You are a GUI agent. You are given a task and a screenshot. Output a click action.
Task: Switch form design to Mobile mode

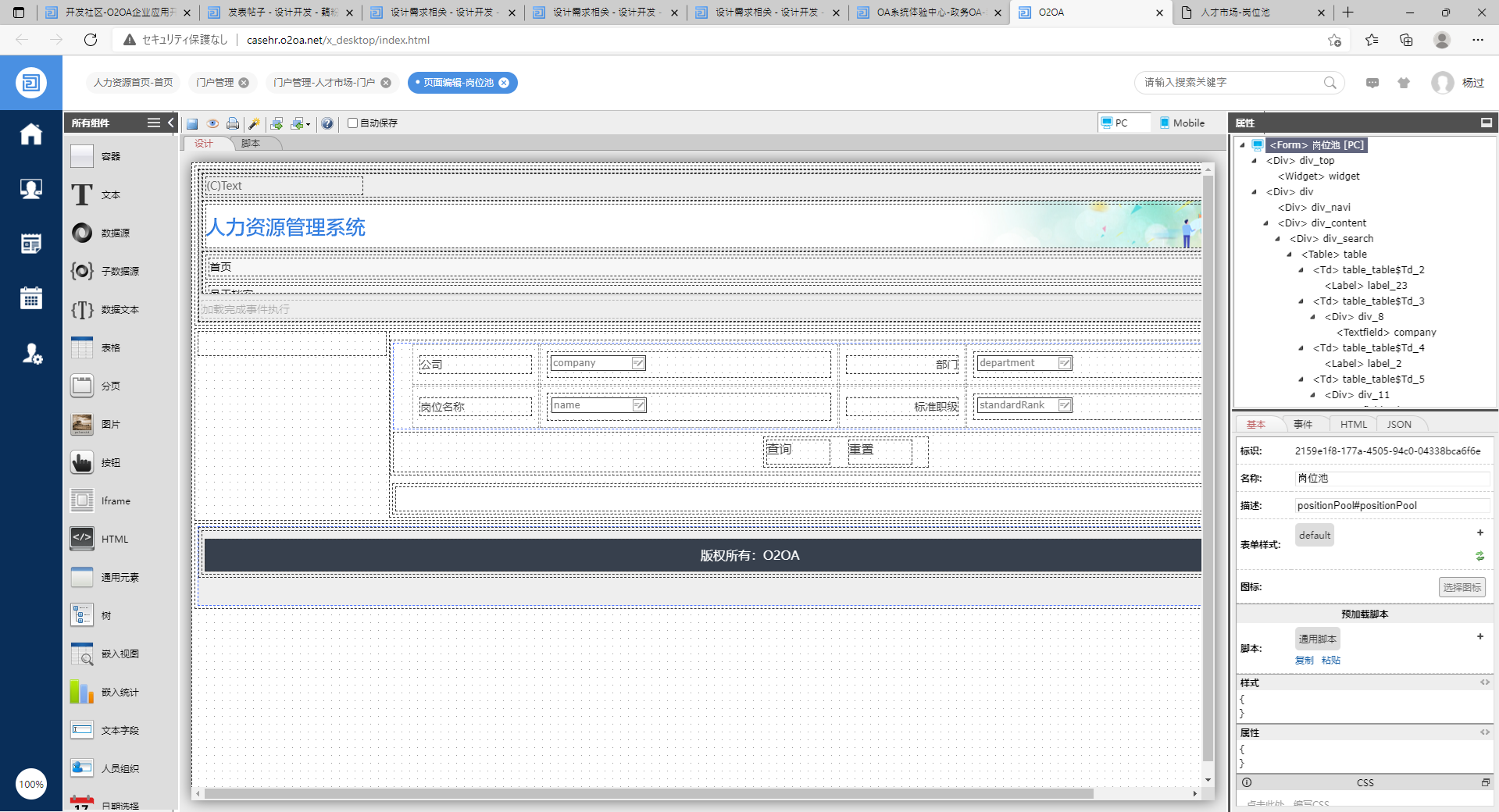point(1181,123)
